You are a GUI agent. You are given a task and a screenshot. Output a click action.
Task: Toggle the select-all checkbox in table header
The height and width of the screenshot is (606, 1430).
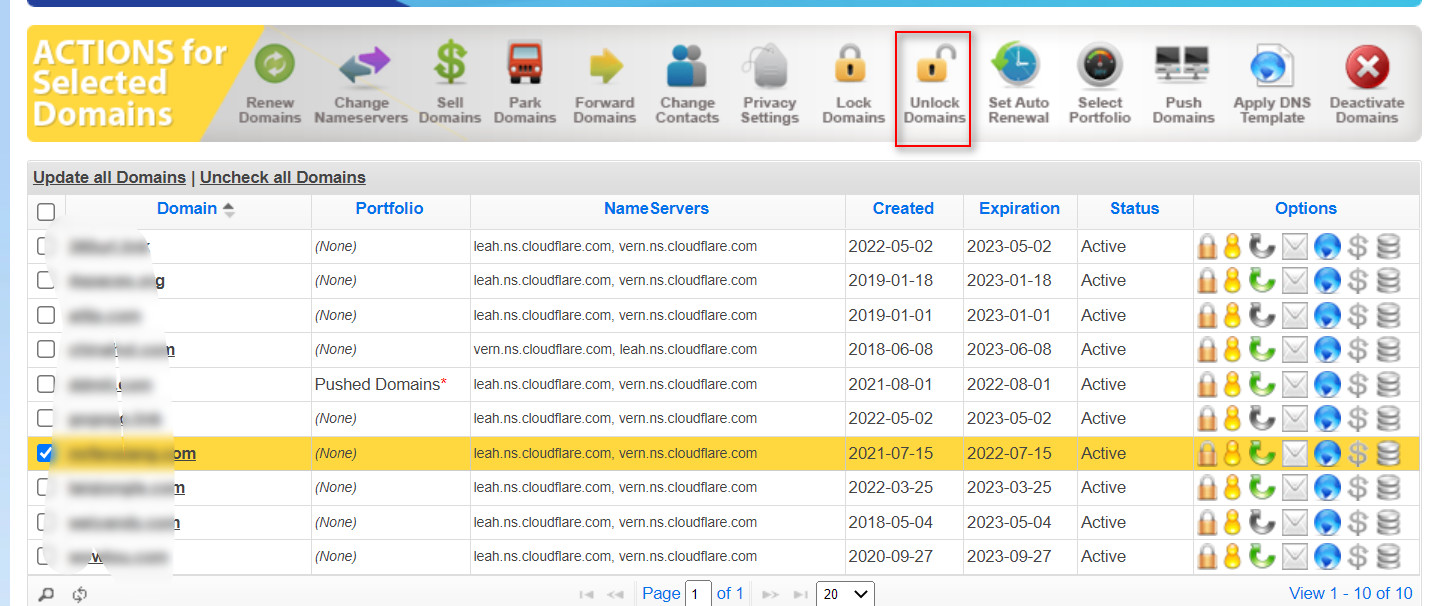tap(46, 212)
